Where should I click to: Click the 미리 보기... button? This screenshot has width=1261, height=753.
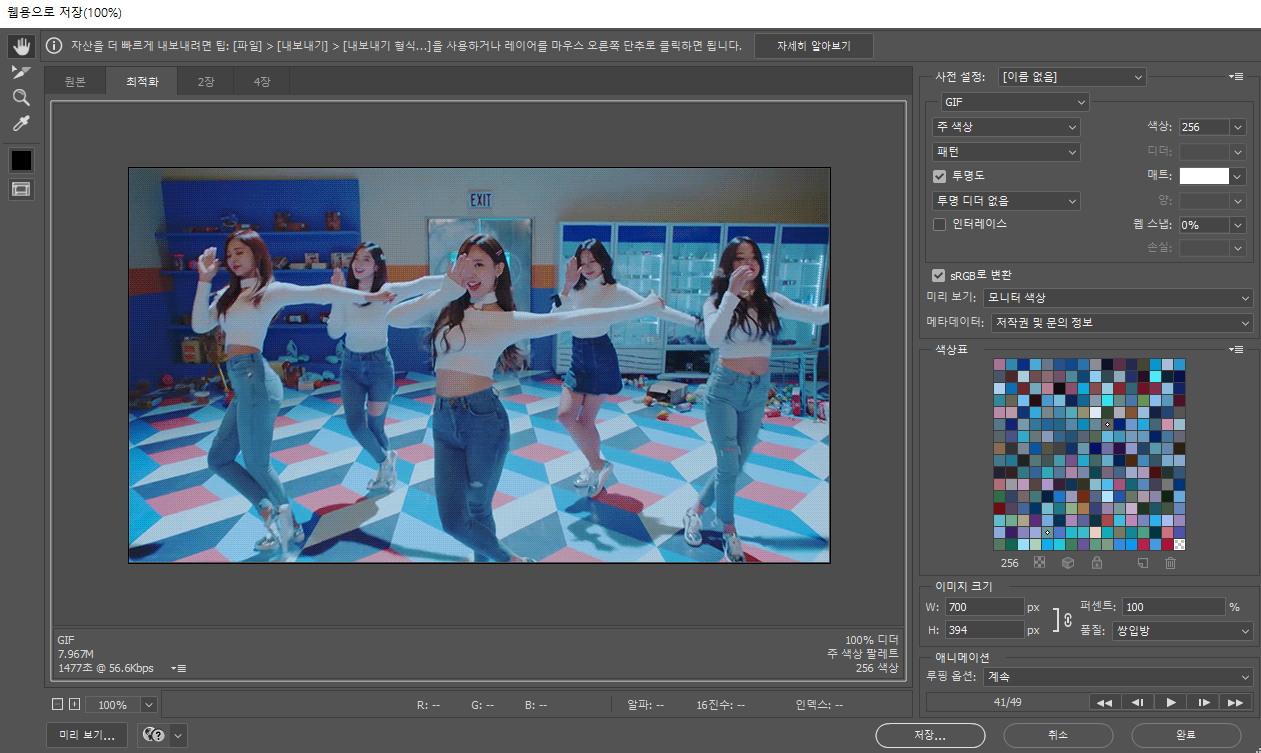tap(87, 735)
